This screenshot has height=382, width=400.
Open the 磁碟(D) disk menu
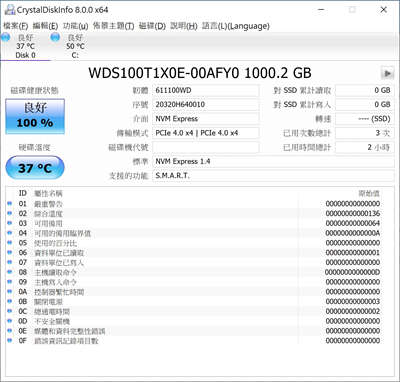click(x=152, y=26)
